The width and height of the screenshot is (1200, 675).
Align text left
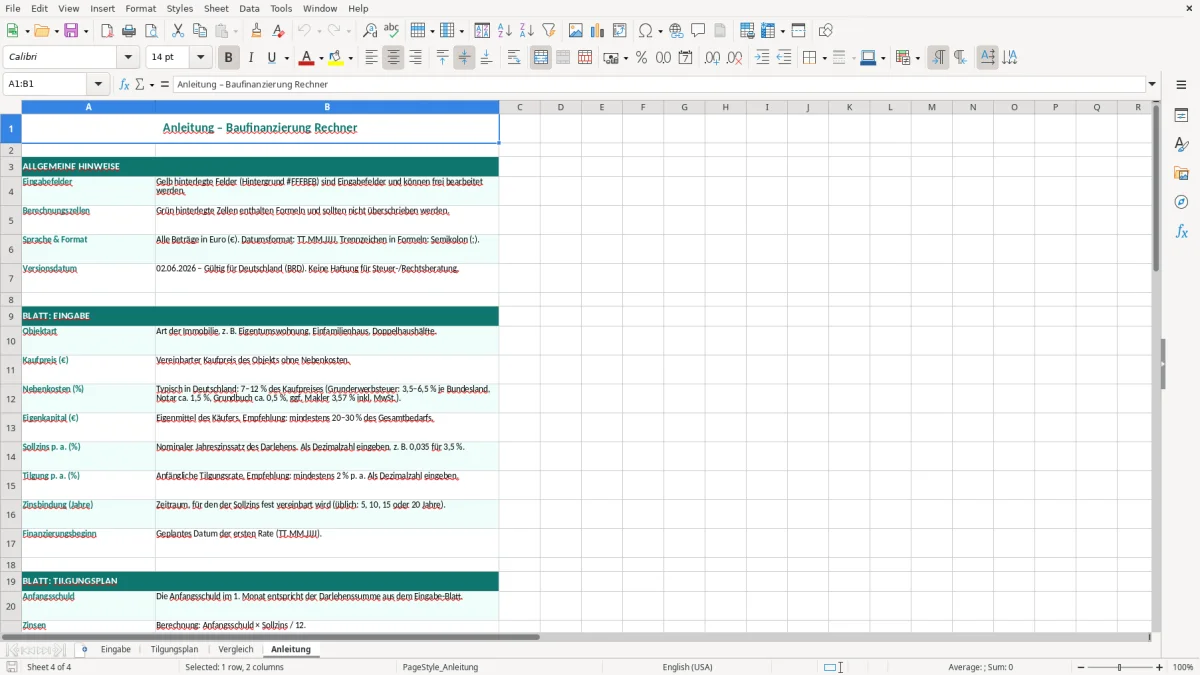tap(371, 58)
